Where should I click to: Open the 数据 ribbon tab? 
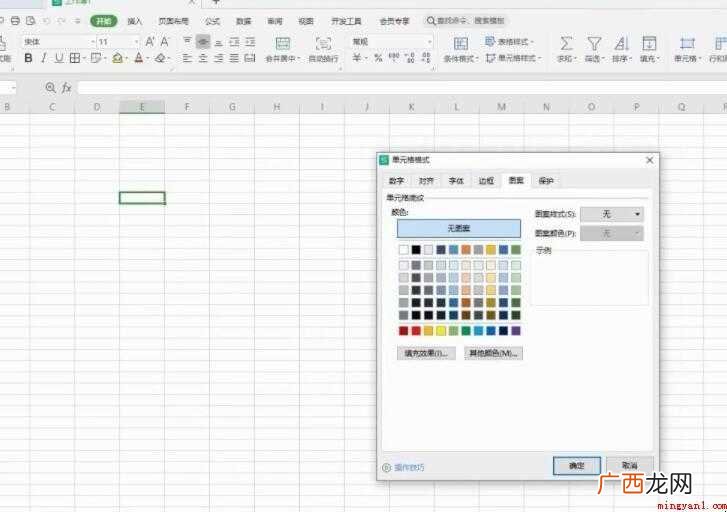tap(243, 21)
